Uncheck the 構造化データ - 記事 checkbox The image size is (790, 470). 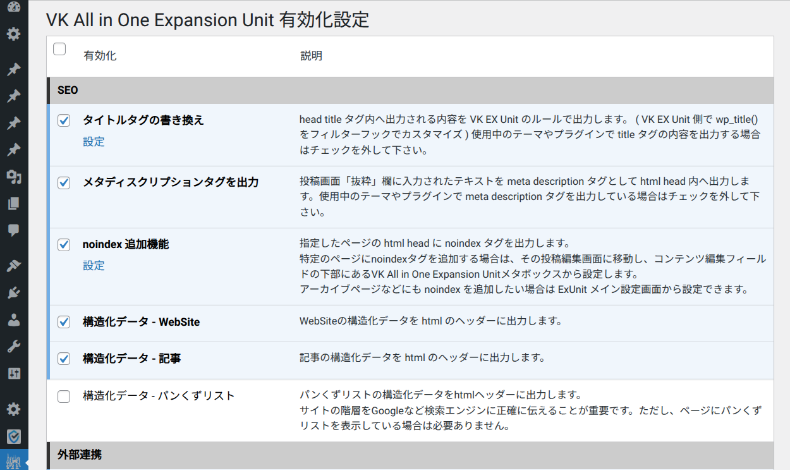63,359
